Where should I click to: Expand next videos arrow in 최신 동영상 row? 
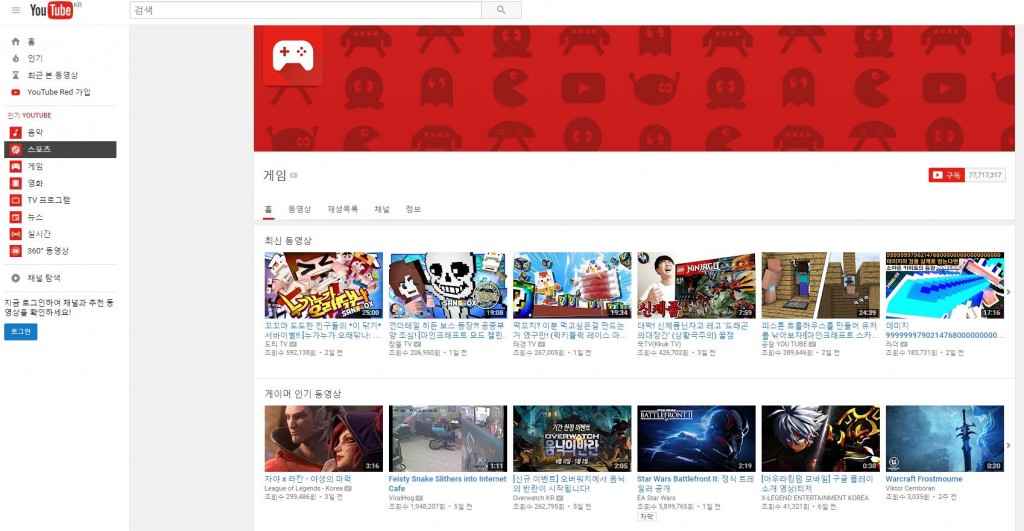pyautogui.click(x=1008, y=292)
